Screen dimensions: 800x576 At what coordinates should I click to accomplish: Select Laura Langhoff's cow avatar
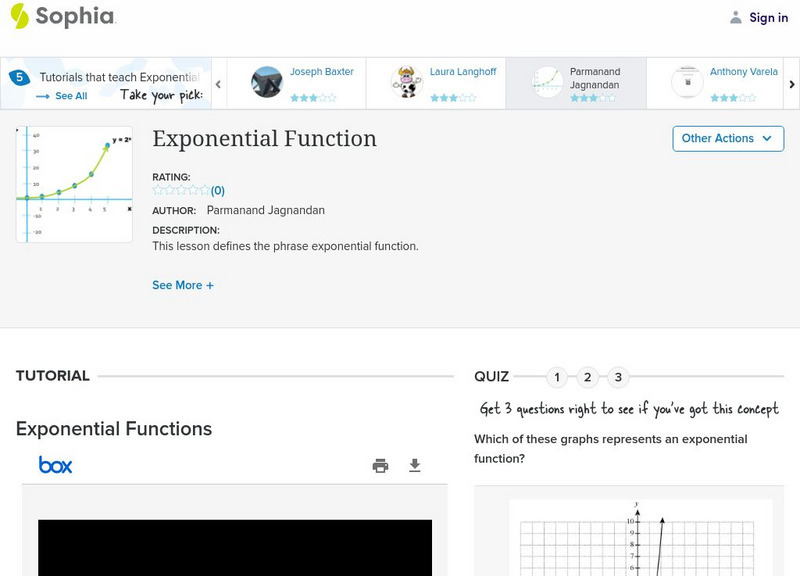406,82
